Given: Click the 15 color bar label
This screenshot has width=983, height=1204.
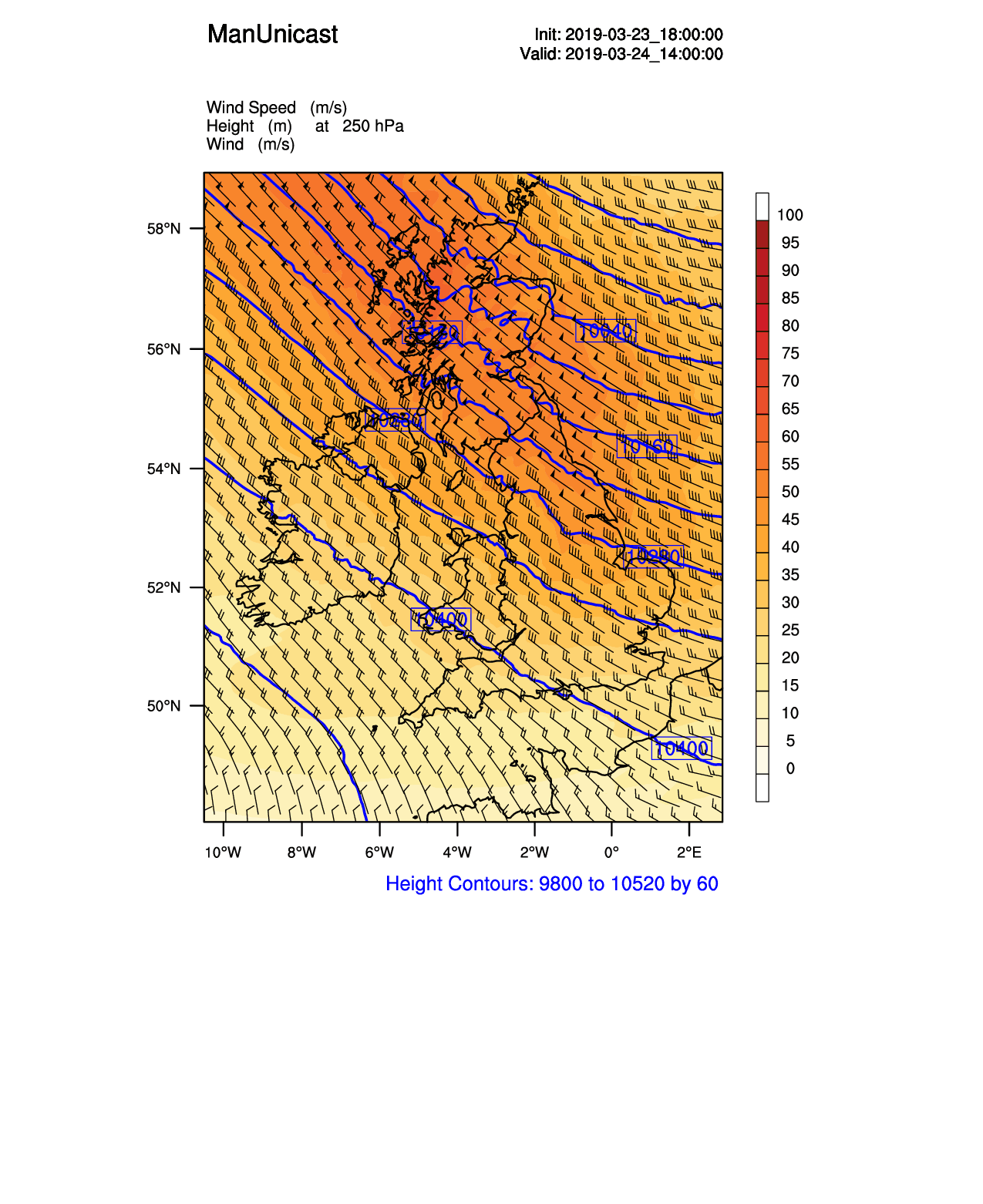Looking at the screenshot, I should [x=790, y=686].
